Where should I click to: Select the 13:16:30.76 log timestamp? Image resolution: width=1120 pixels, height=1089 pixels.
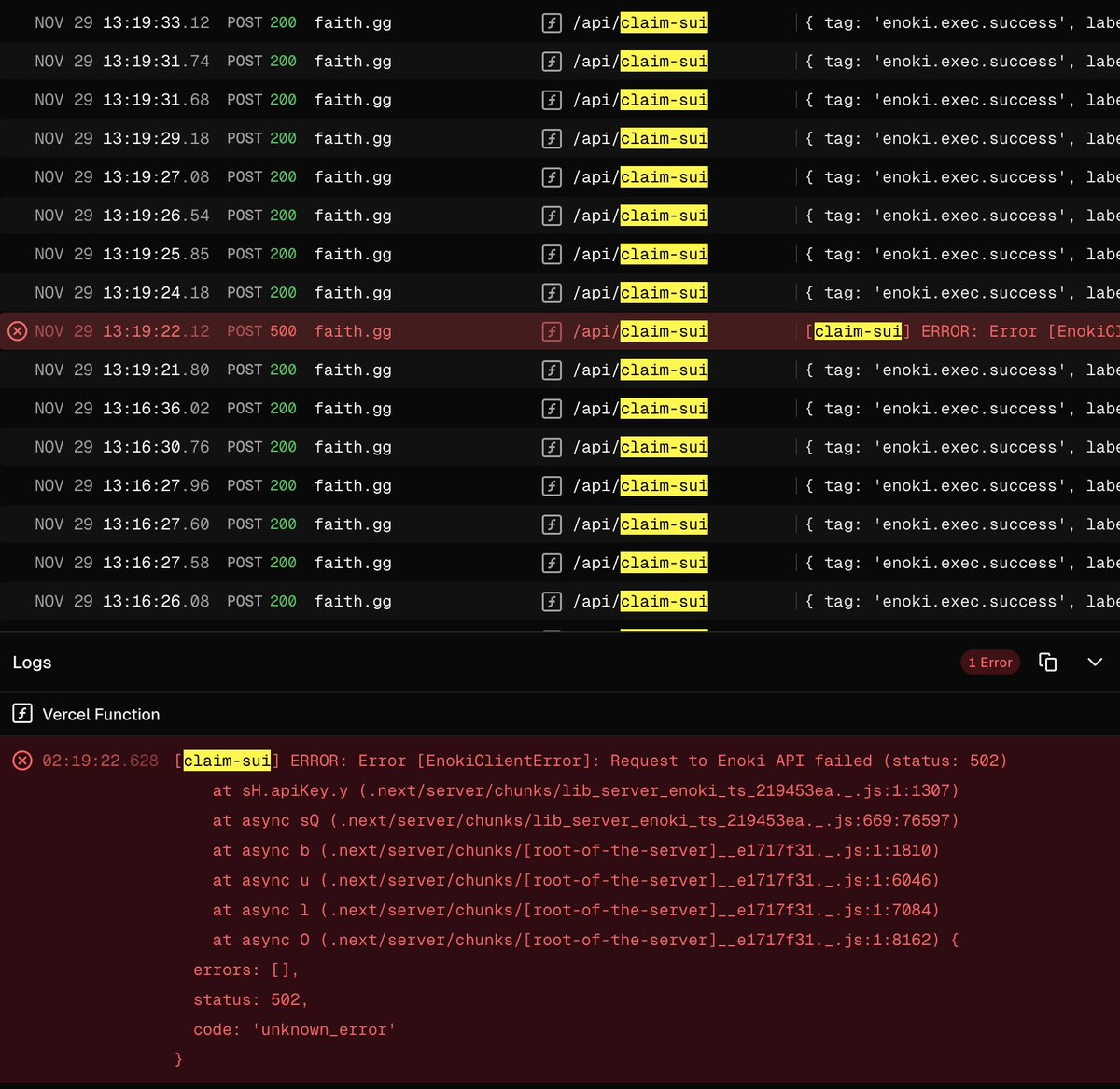122,447
